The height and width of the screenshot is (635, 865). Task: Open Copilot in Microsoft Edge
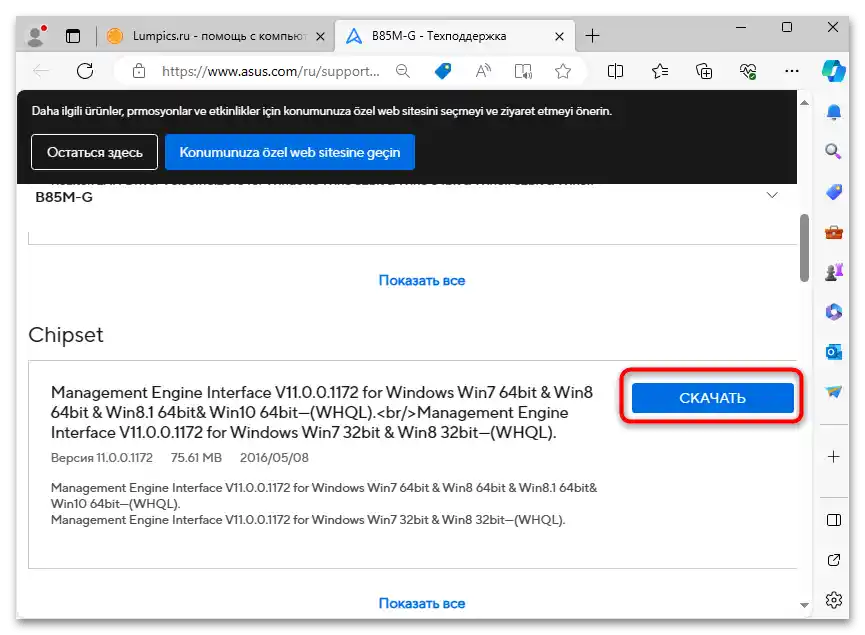pos(833,71)
